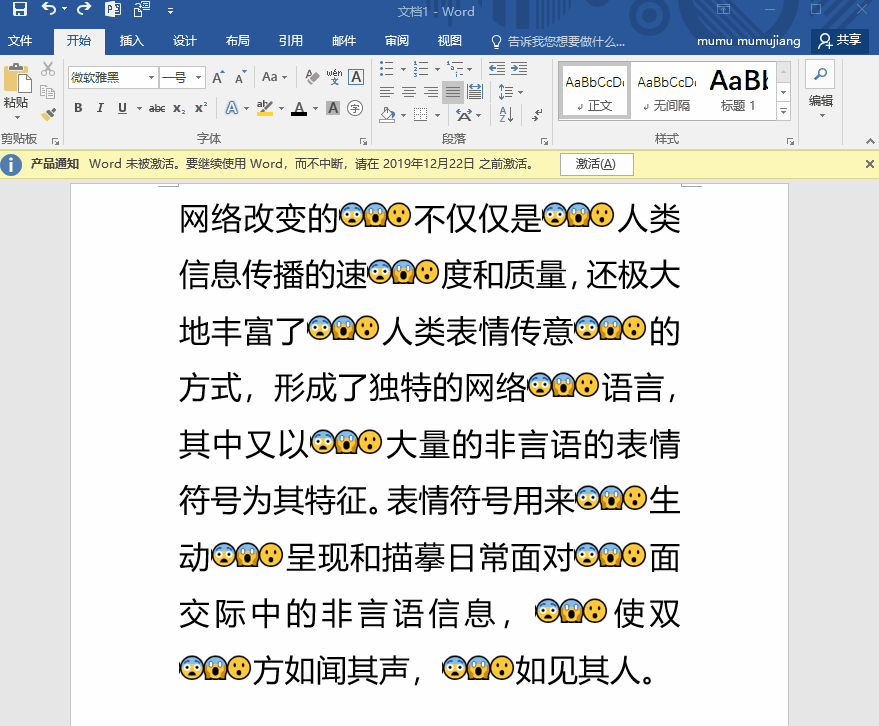Expand the borders dropdown arrow
The width and height of the screenshot is (879, 726).
[437, 115]
